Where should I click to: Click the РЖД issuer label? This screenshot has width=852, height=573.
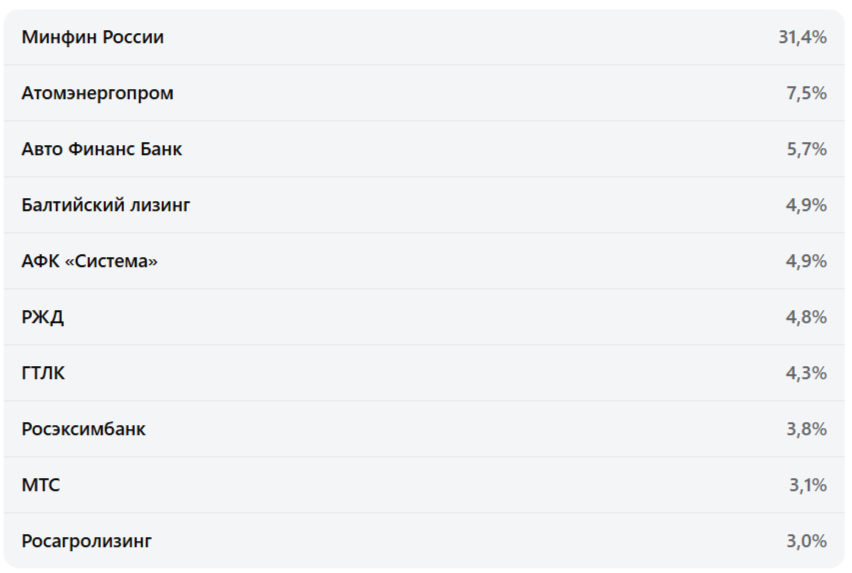(42, 317)
